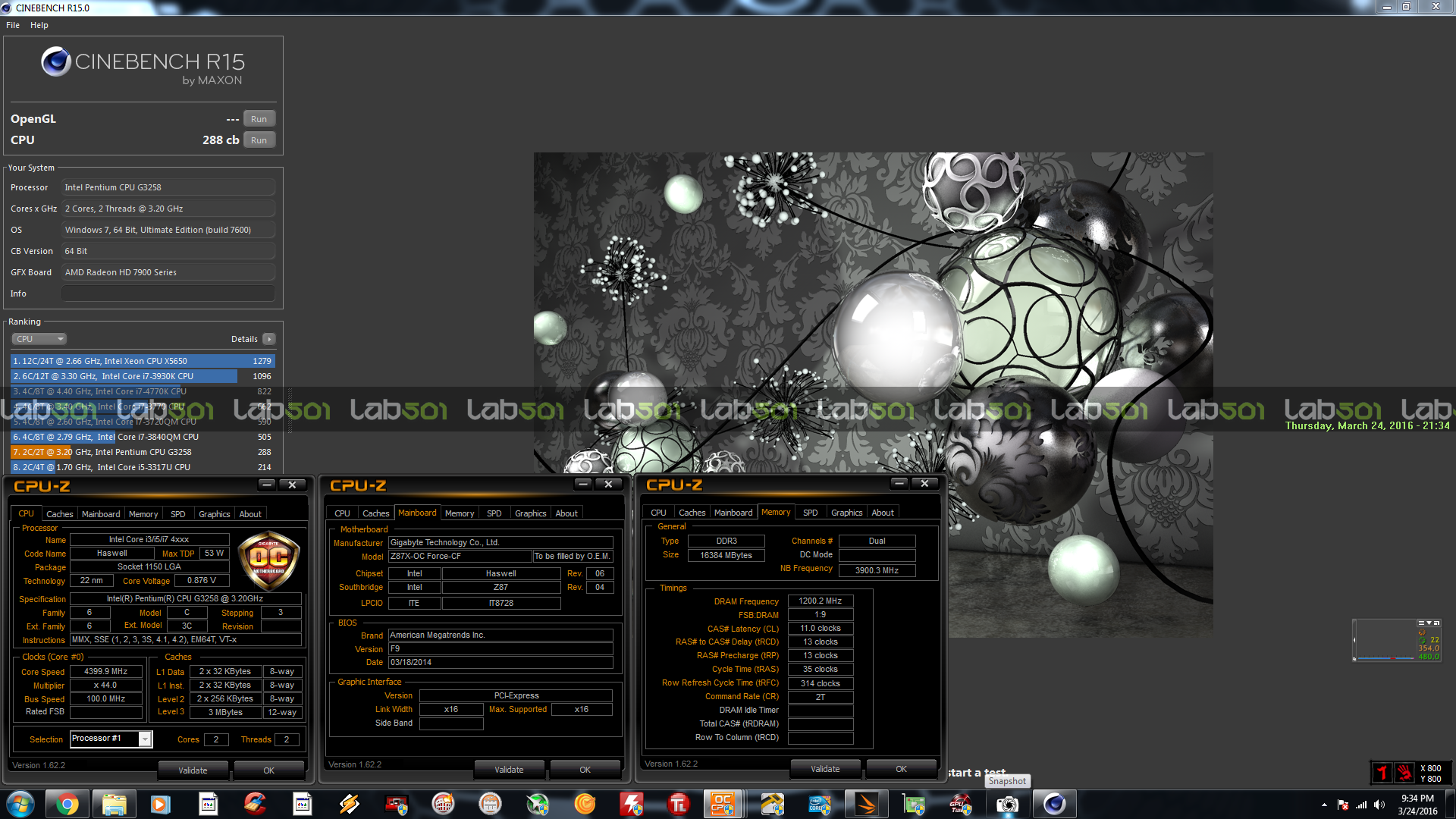
Task: Collapse the monitor widget left arrow
Action: pyautogui.click(x=1354, y=640)
